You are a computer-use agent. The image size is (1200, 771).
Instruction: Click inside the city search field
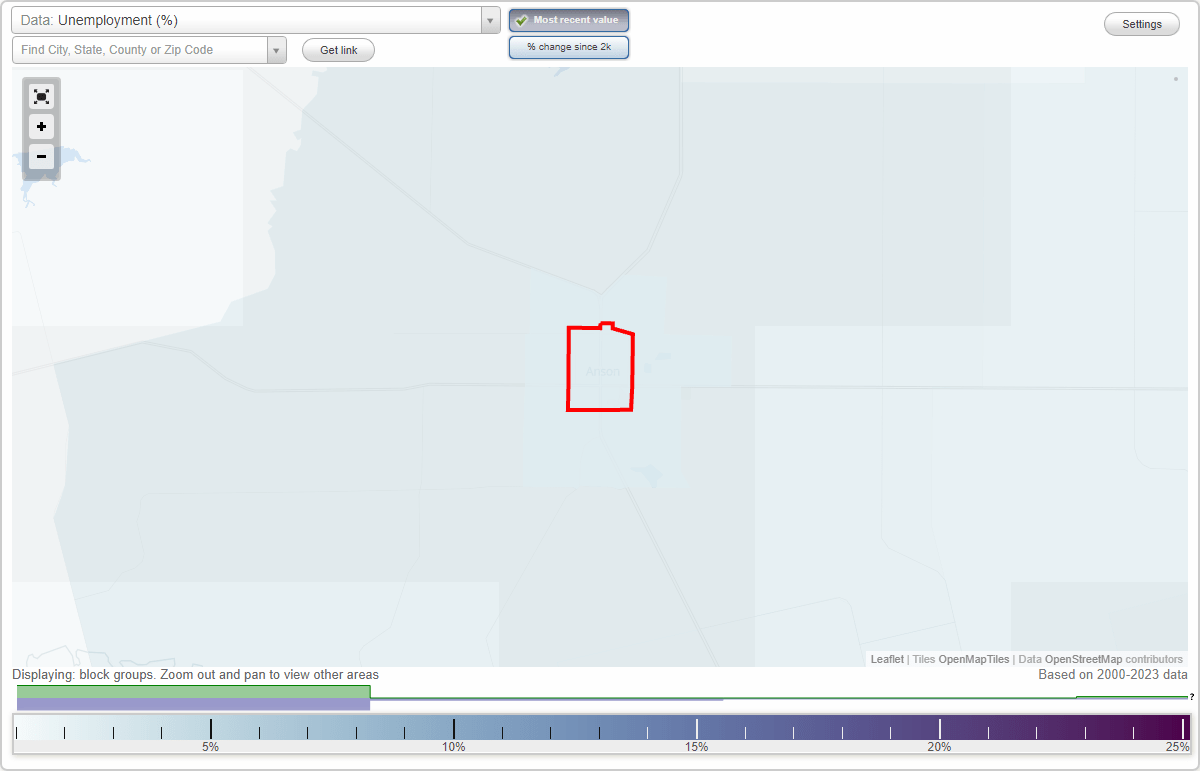click(140, 49)
